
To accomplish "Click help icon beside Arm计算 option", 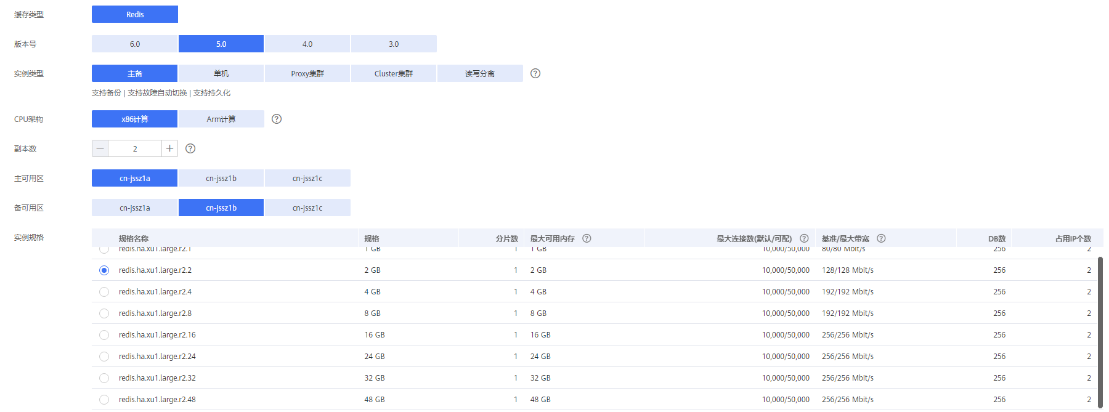I will [276, 119].
